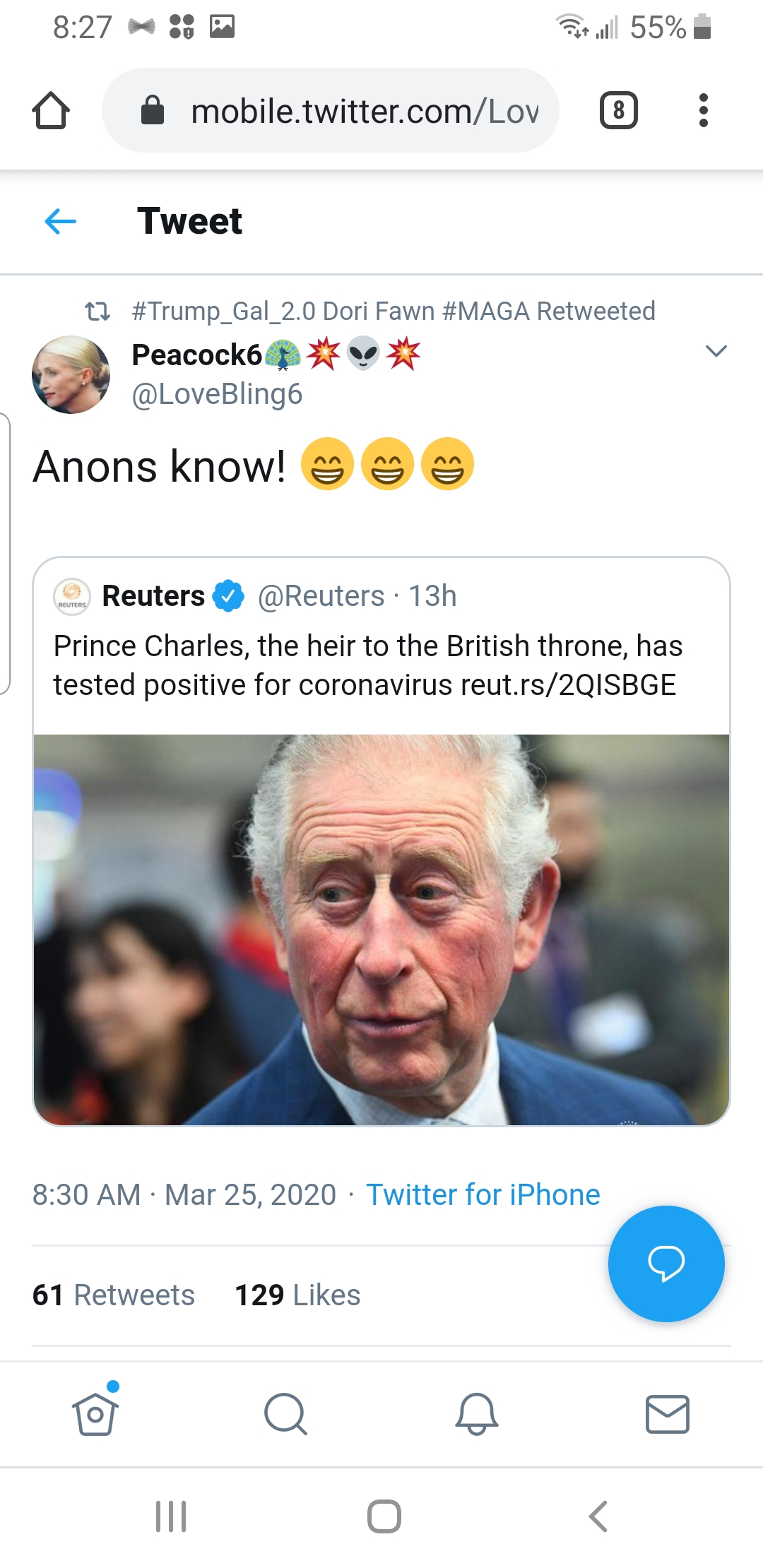763x1568 pixels.
Task: View the 61 Retweets list
Action: (114, 1295)
